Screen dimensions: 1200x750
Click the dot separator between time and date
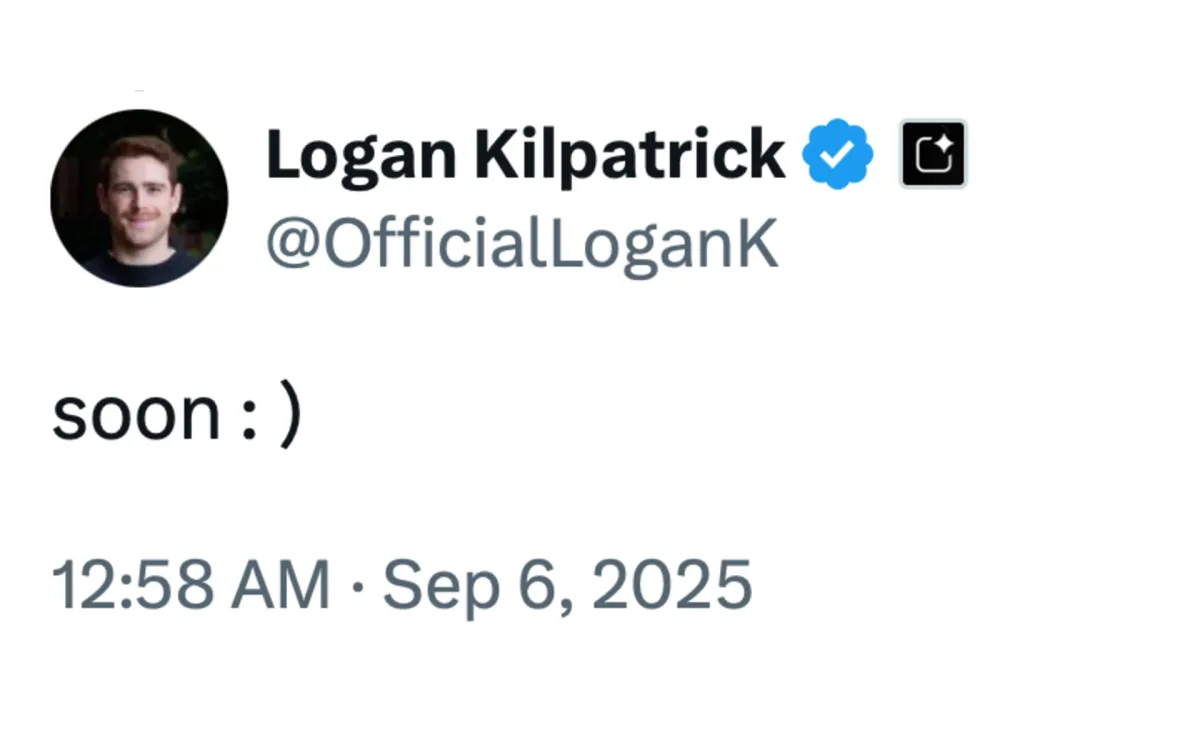pos(356,585)
